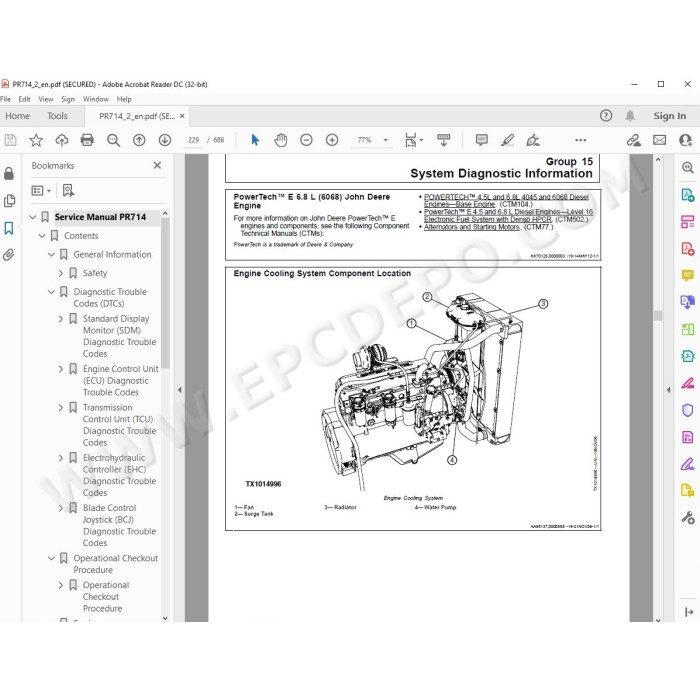Select the Highlight text pen tool
Image resolution: width=700 pixels, height=700 pixels.
pyautogui.click(x=508, y=140)
